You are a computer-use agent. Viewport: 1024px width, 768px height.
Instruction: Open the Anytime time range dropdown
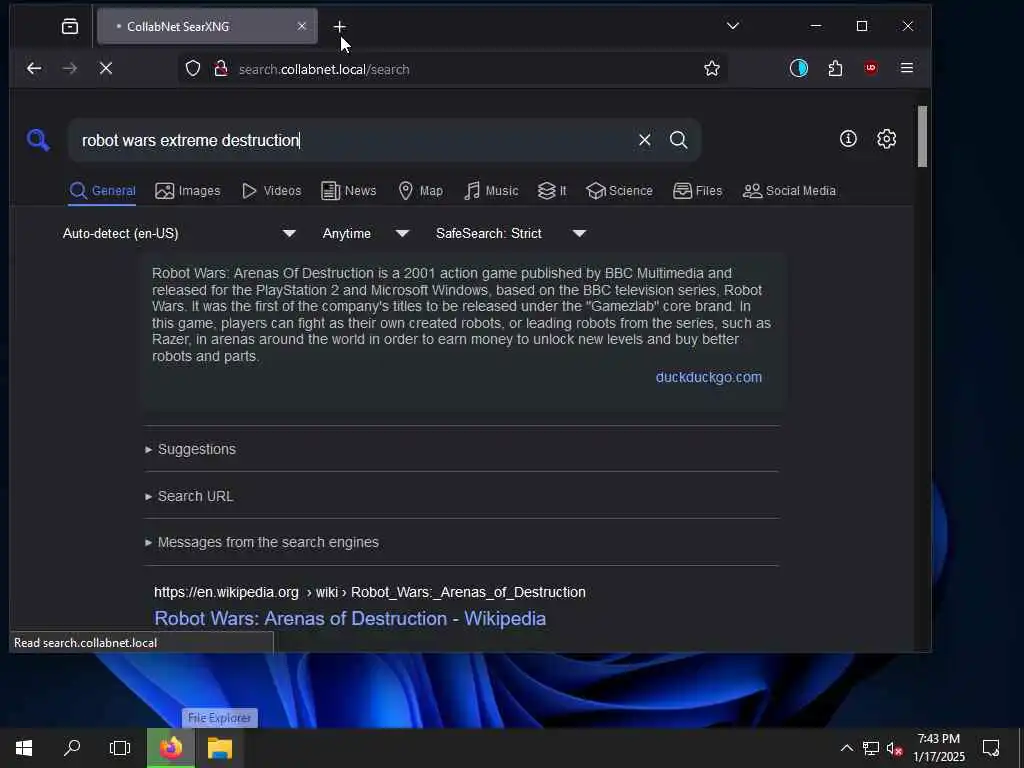point(366,233)
